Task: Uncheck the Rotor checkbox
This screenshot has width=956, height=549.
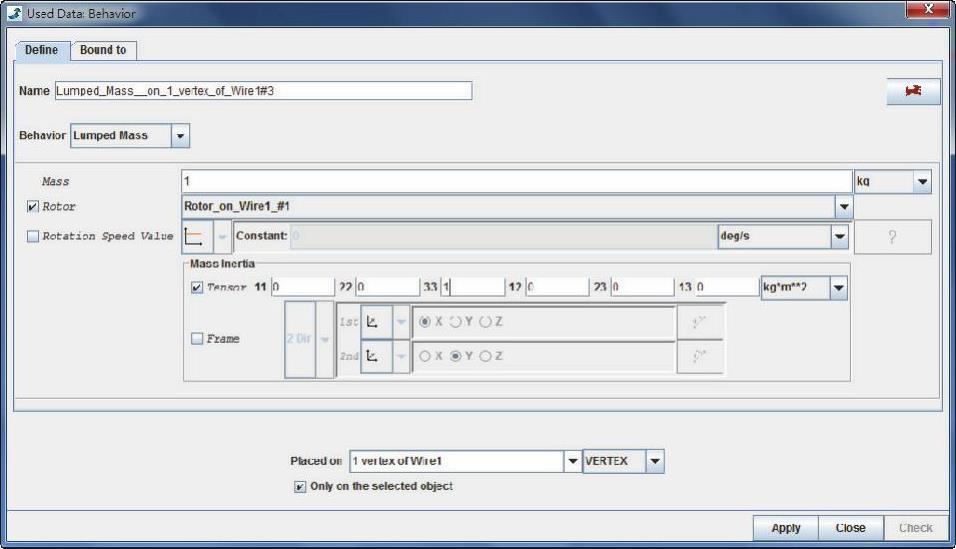Action: (33, 207)
